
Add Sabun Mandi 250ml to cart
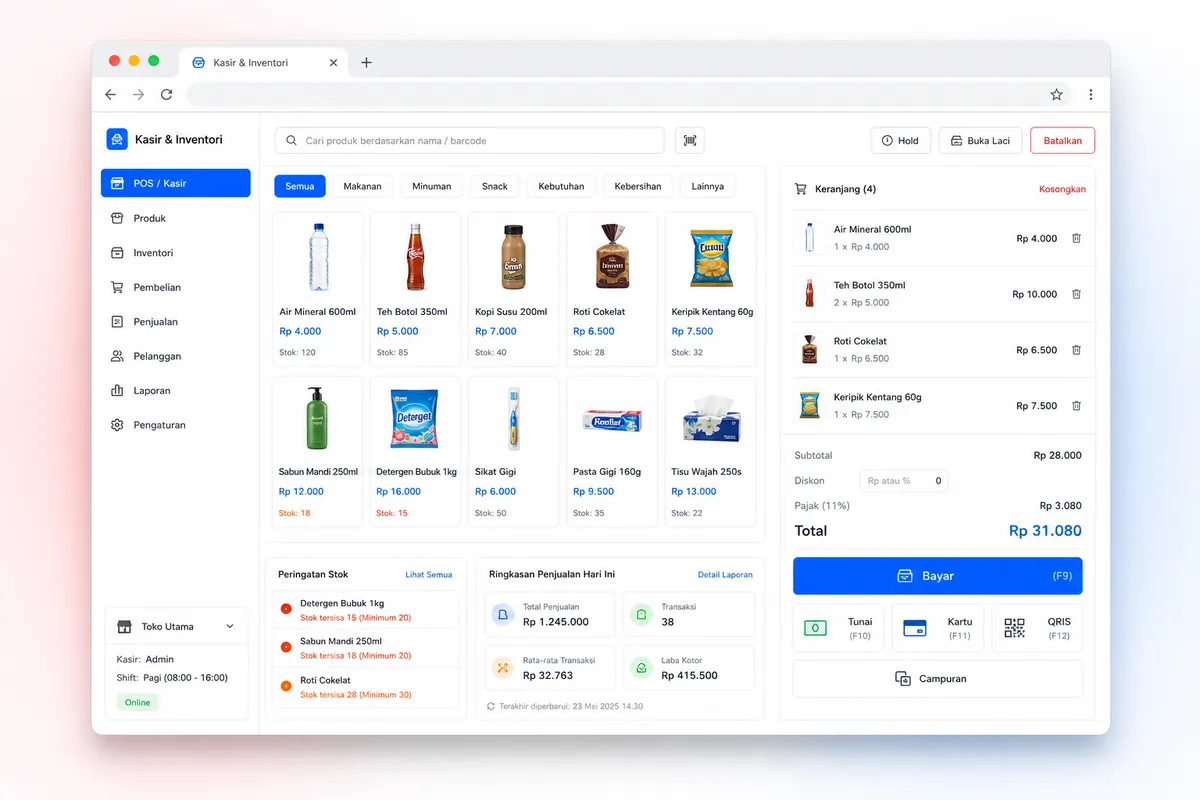317,451
